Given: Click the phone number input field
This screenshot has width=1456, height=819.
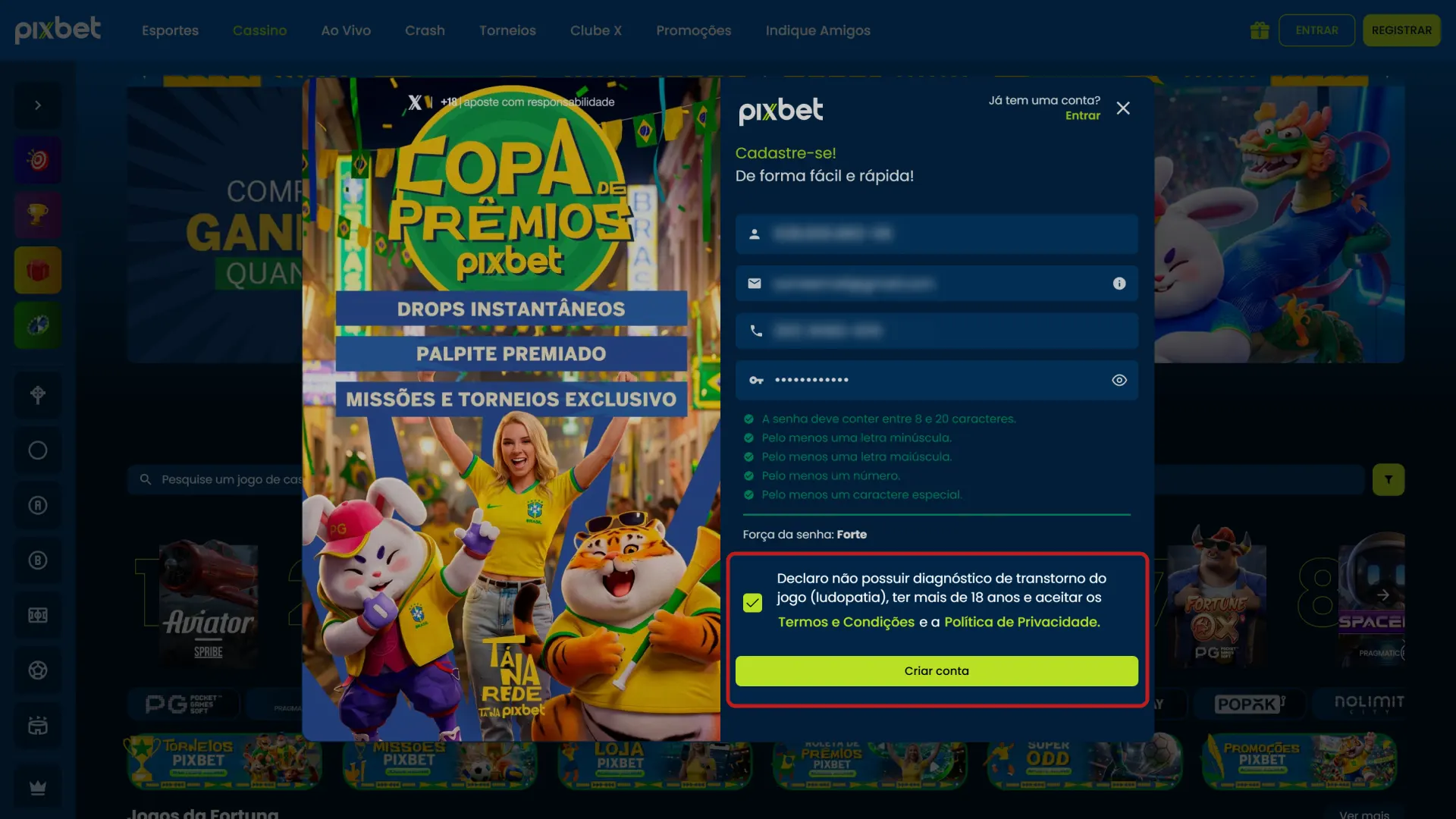Looking at the screenshot, I should click(937, 331).
